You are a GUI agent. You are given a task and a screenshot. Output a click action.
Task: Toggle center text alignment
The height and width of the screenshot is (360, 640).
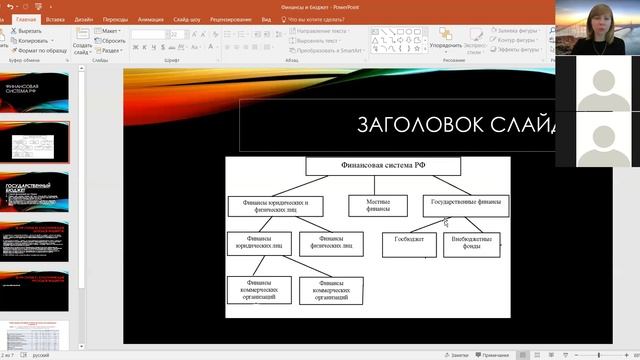point(236,47)
